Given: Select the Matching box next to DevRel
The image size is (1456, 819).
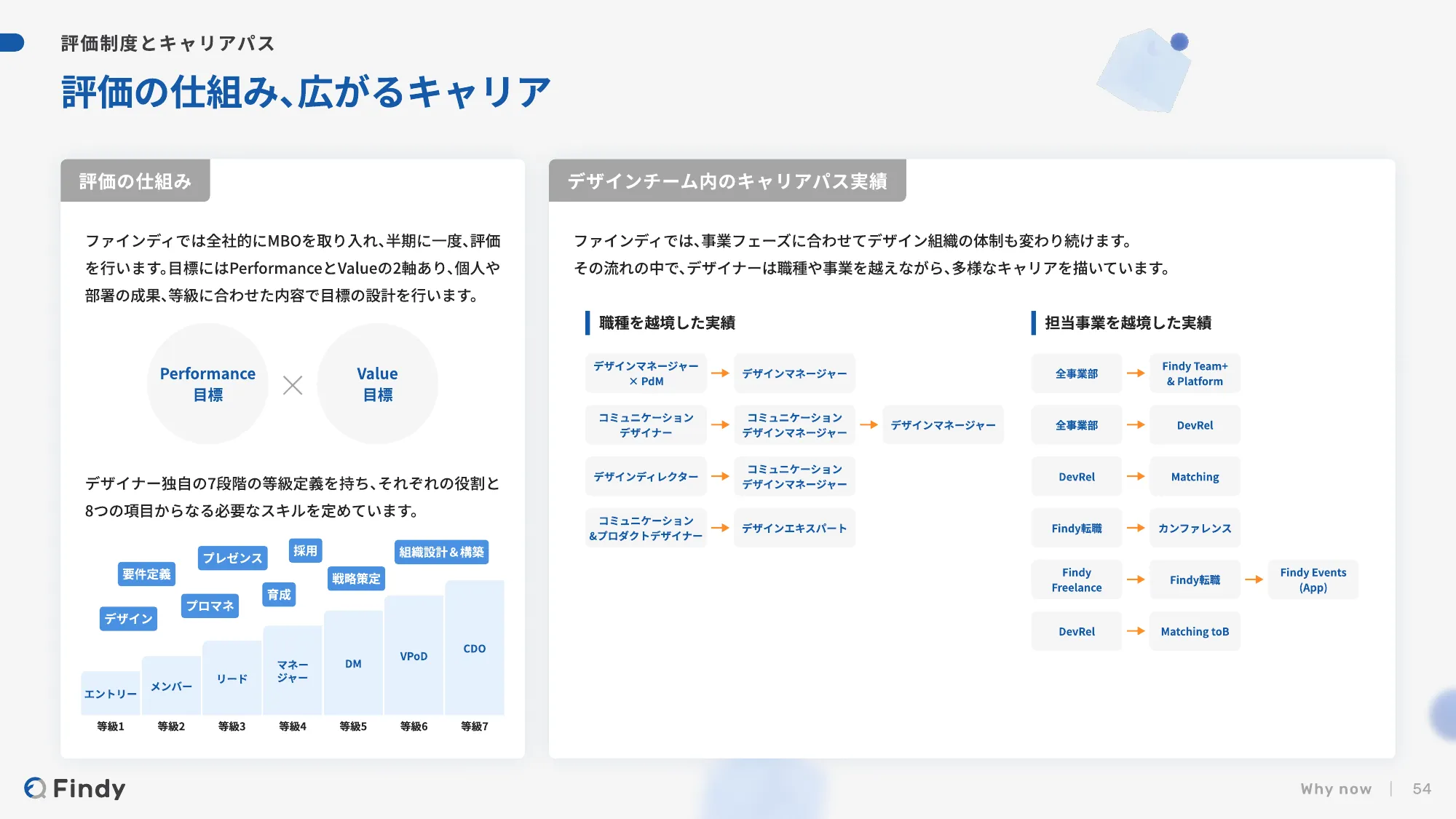Looking at the screenshot, I should pyautogui.click(x=1195, y=476).
